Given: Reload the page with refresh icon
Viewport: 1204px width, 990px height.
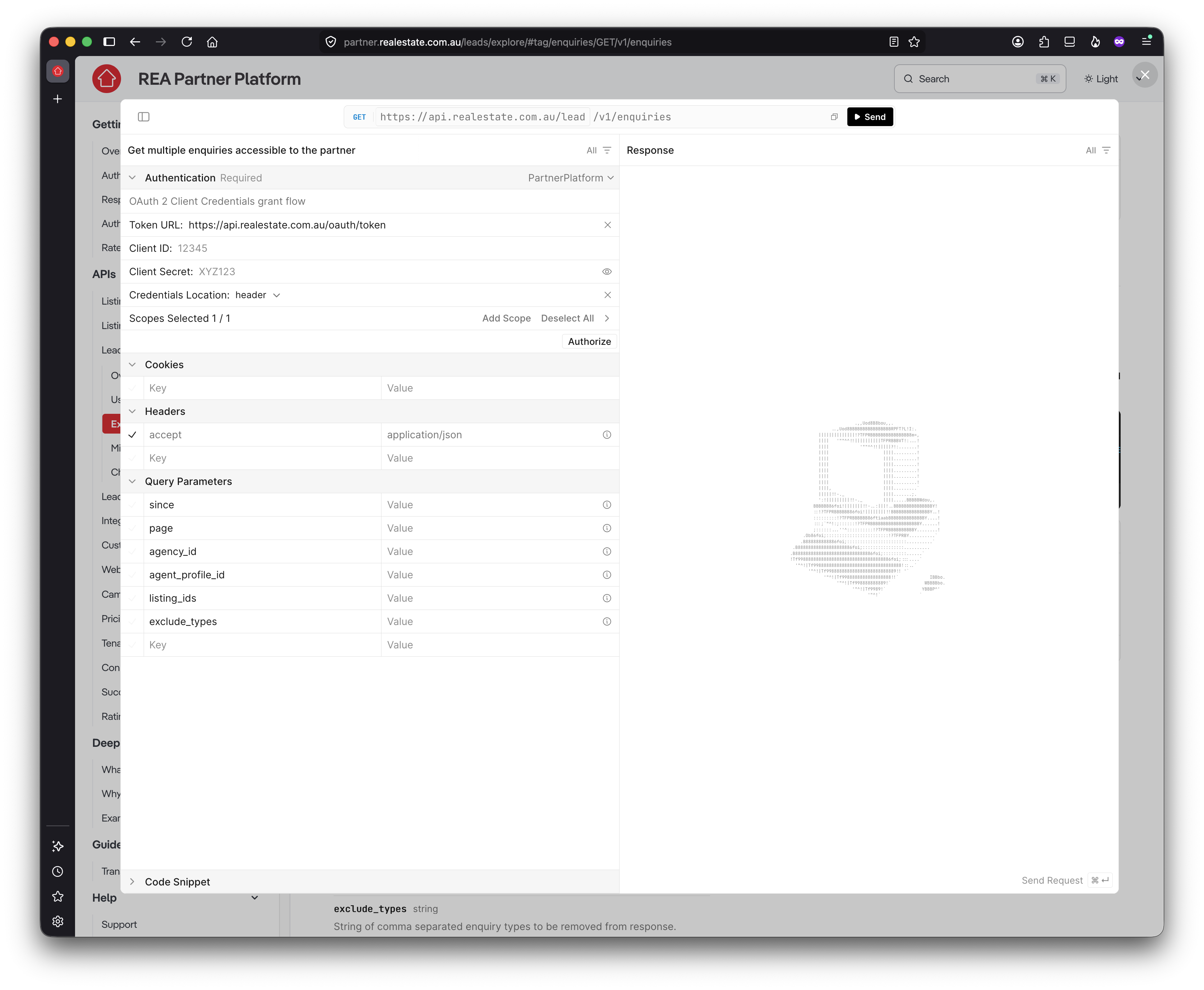Looking at the screenshot, I should coord(186,42).
